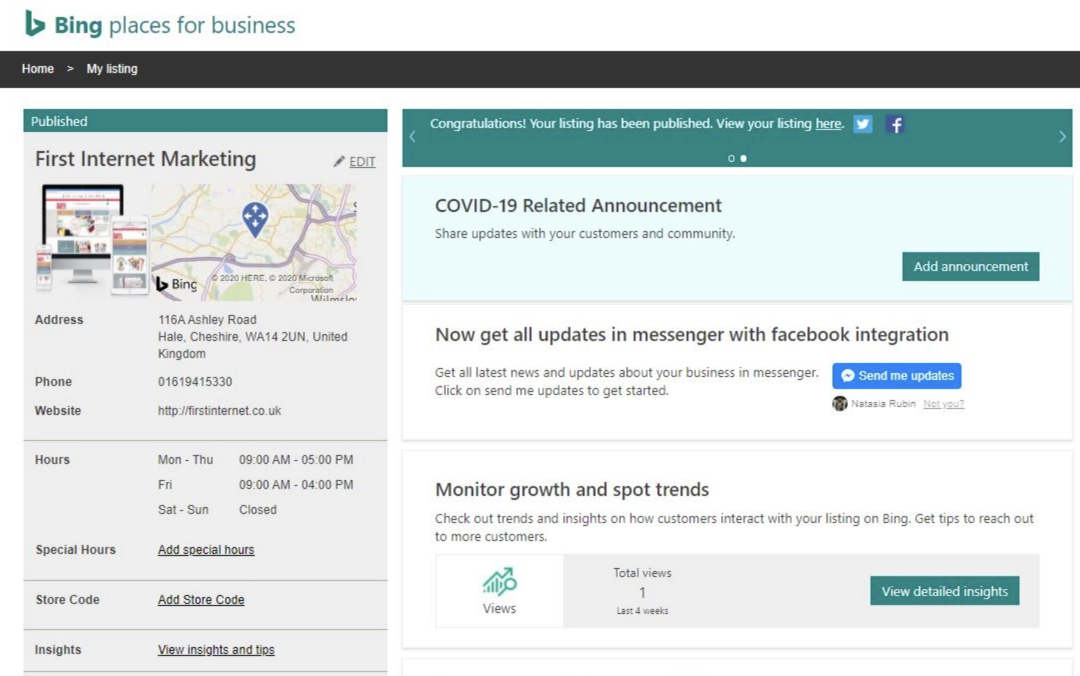Click the '116A Ashley Road' address line
This screenshot has height=676, width=1080.
click(x=207, y=320)
